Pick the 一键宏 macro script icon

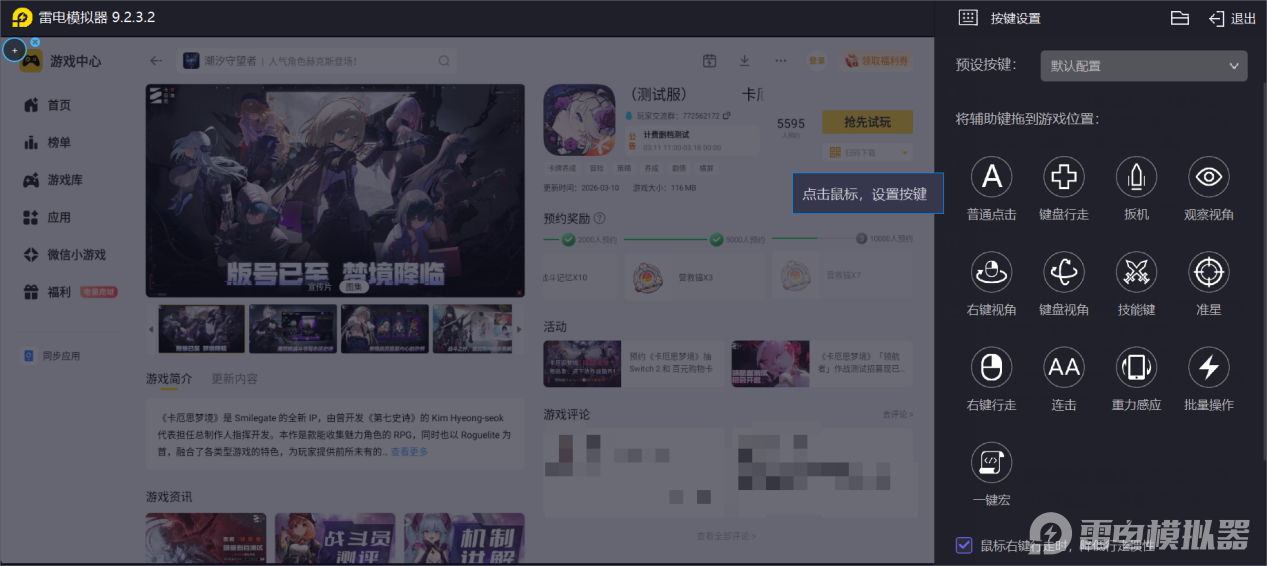point(991,462)
